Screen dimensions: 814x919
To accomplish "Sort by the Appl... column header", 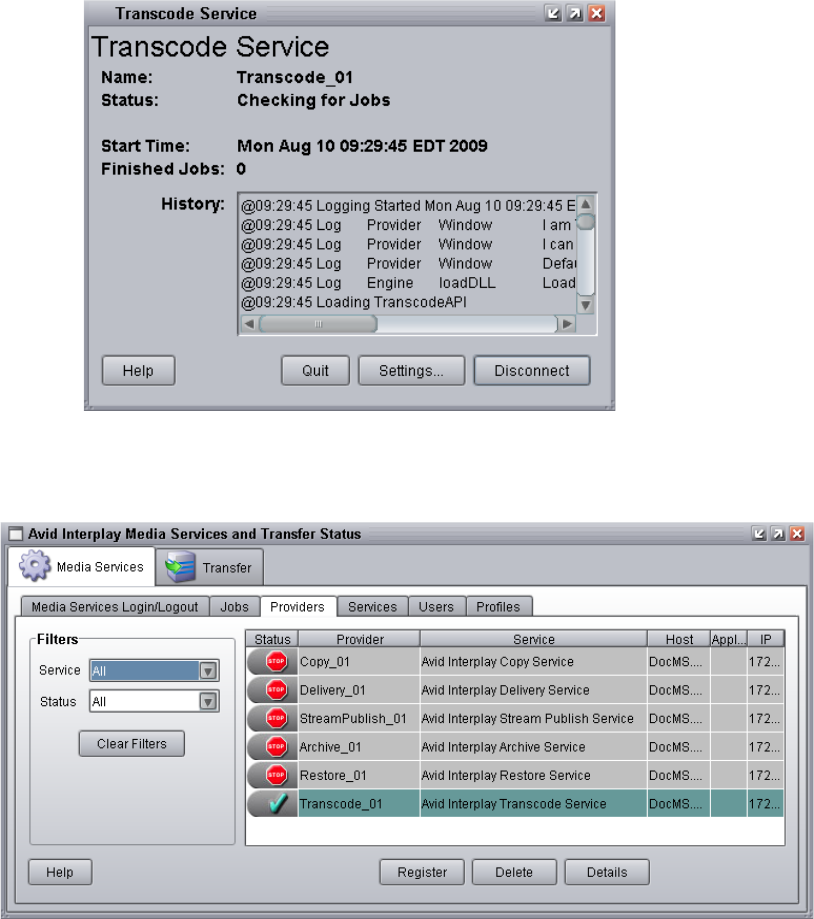I will point(728,639).
